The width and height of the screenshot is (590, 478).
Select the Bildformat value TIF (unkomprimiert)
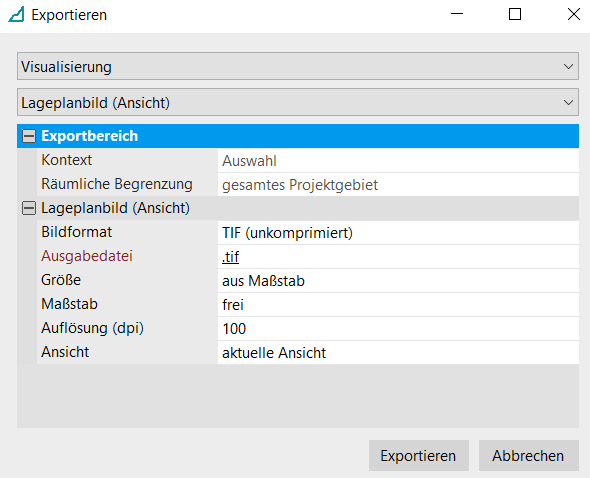398,233
